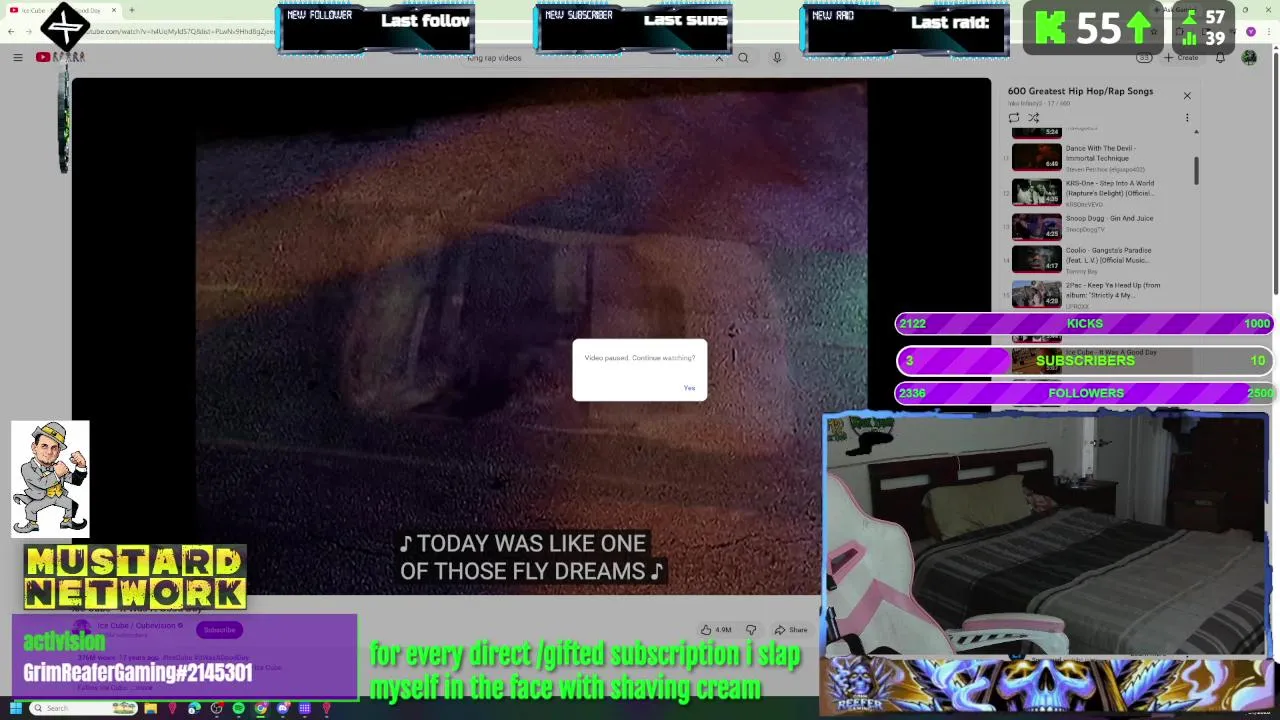1280x720 pixels.
Task: Click the search magnifier button
Action: point(743,58)
